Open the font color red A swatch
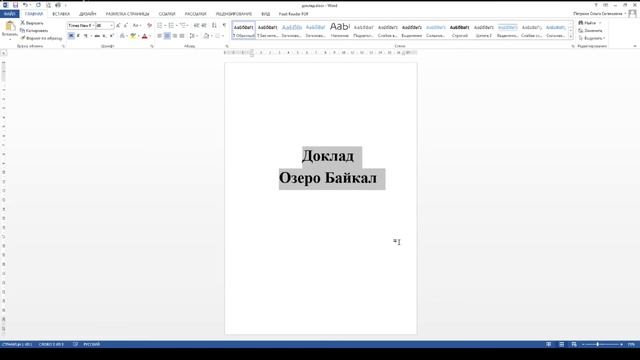This screenshot has height=360, width=640. pyautogui.click(x=144, y=36)
